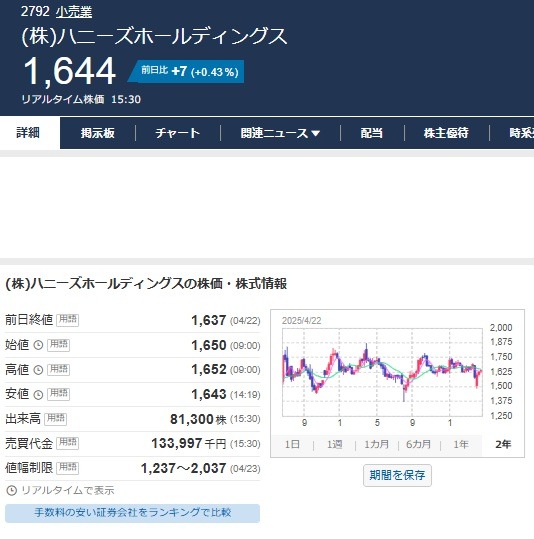The image size is (534, 539).
Task: Click the 2-year stock price chart
Action: [382, 373]
